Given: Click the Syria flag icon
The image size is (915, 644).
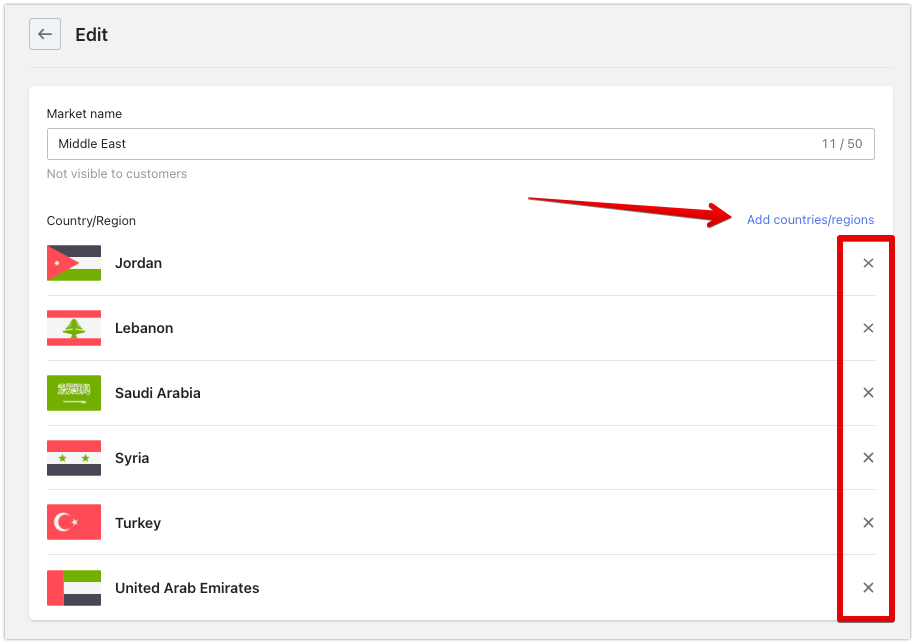Looking at the screenshot, I should (x=74, y=458).
